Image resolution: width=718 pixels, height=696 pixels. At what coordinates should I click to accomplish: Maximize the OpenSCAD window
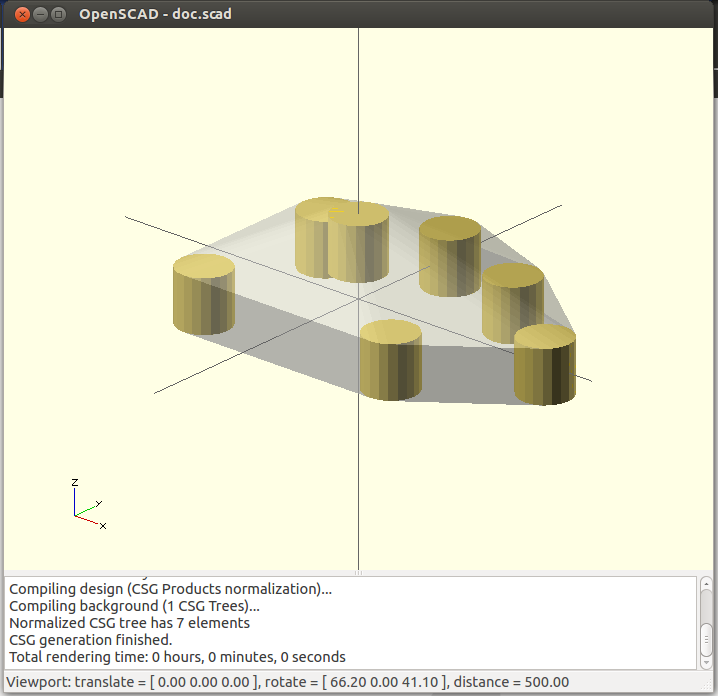click(58, 14)
